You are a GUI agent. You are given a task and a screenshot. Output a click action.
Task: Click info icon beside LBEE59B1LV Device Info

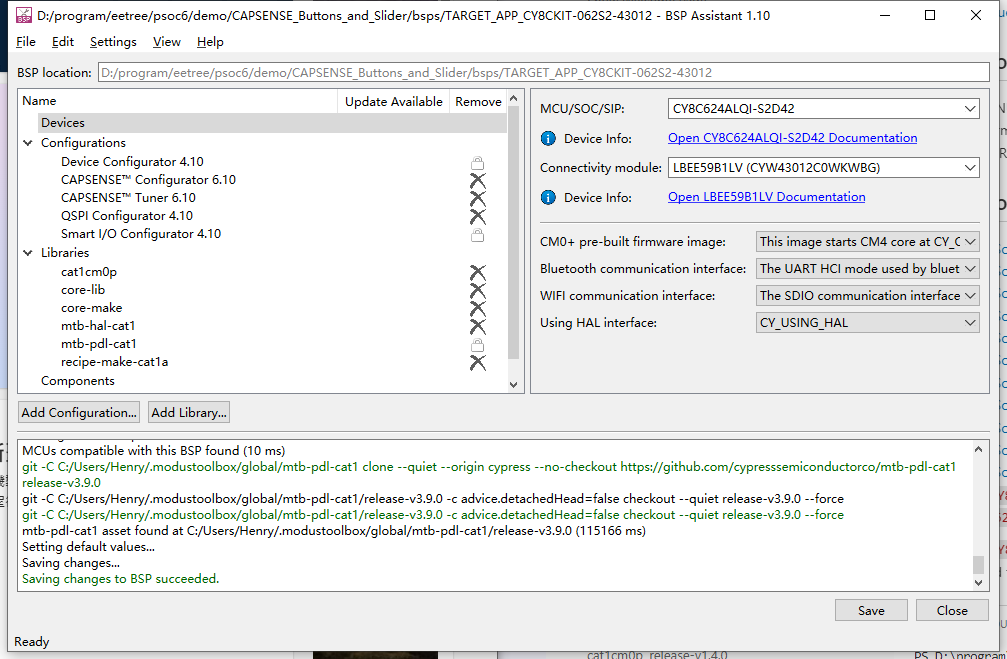548,197
